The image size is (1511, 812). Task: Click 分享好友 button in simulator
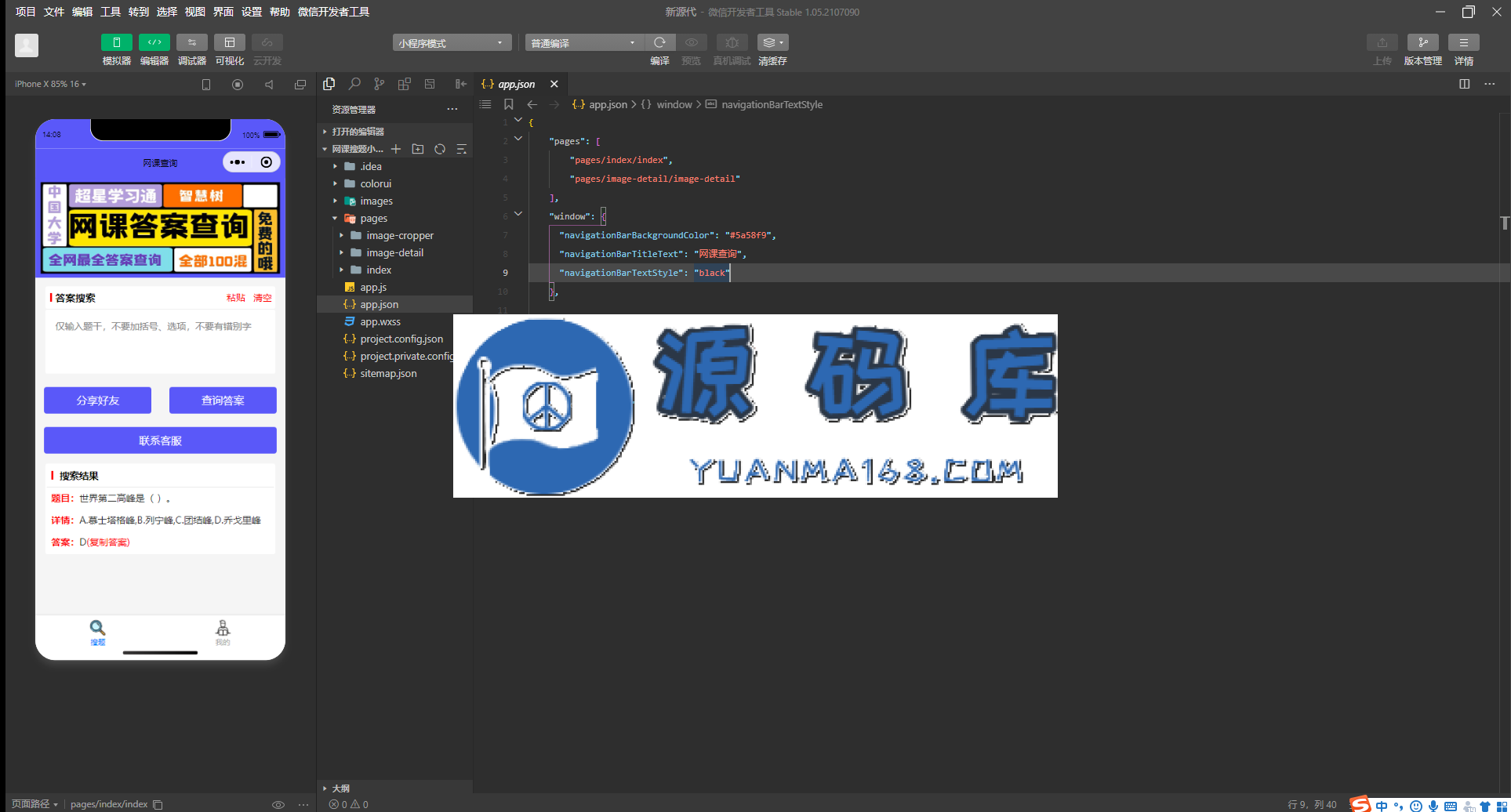(x=97, y=401)
